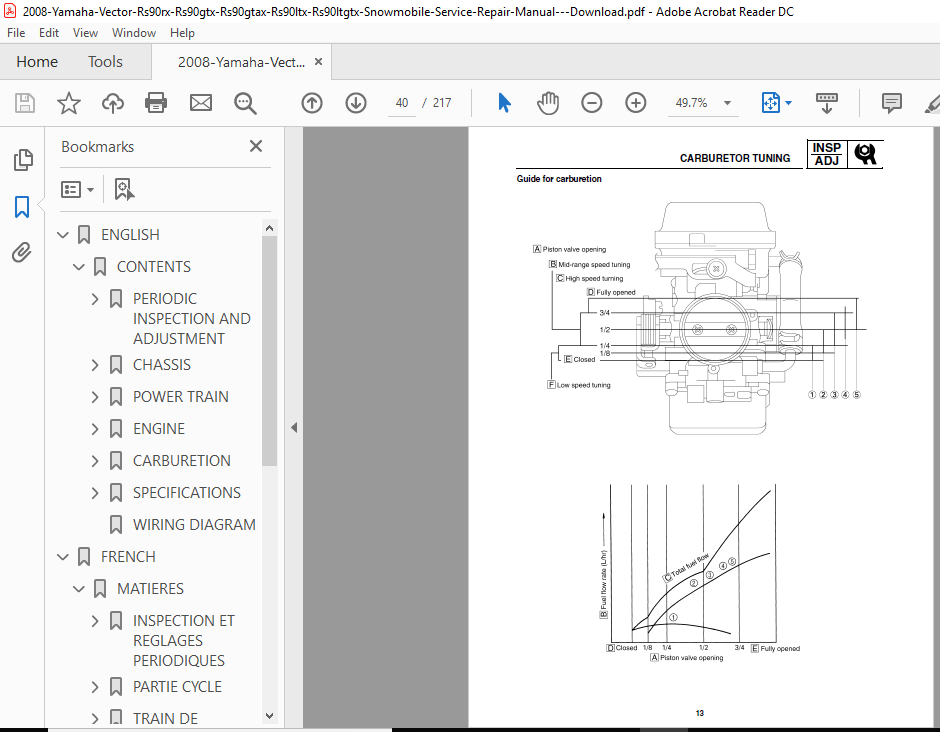Expand the ENGINE bookmark
Screen dimensions: 940x732
(x=95, y=429)
